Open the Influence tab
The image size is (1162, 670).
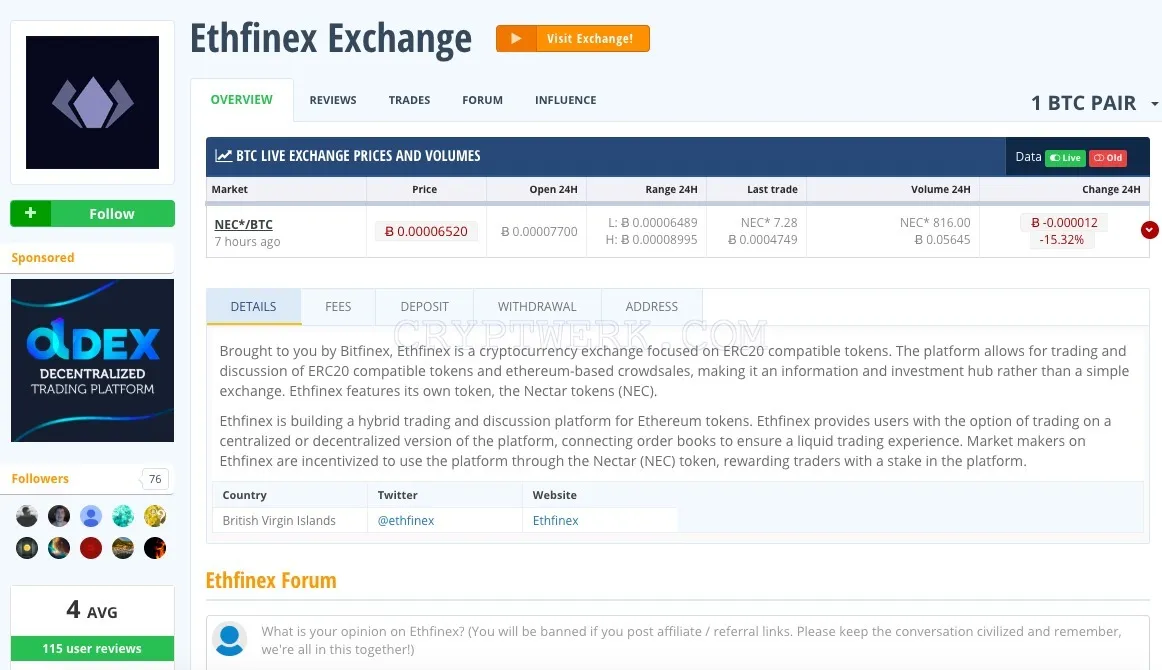pos(565,100)
